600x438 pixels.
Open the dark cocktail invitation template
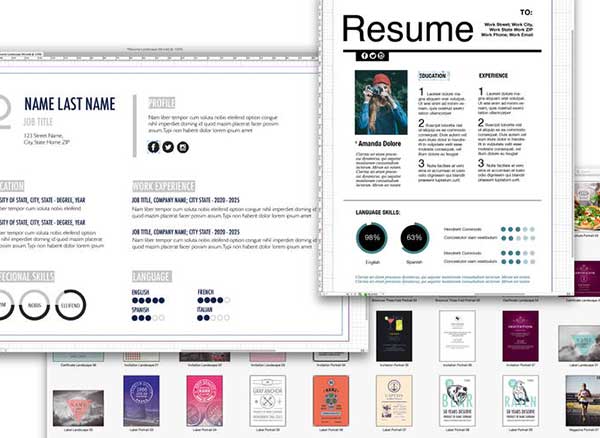click(x=394, y=336)
